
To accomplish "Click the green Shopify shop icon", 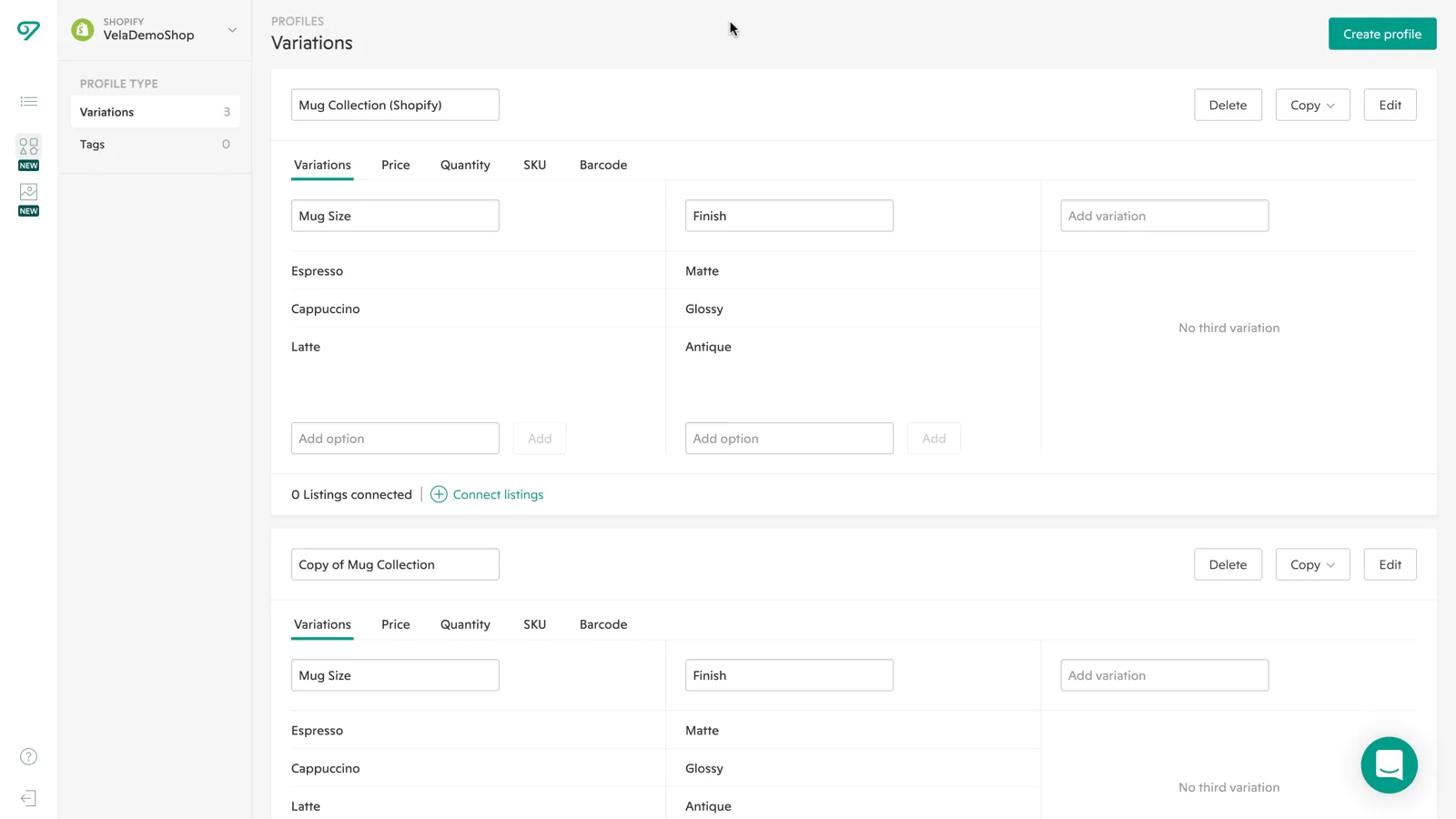I will (83, 30).
